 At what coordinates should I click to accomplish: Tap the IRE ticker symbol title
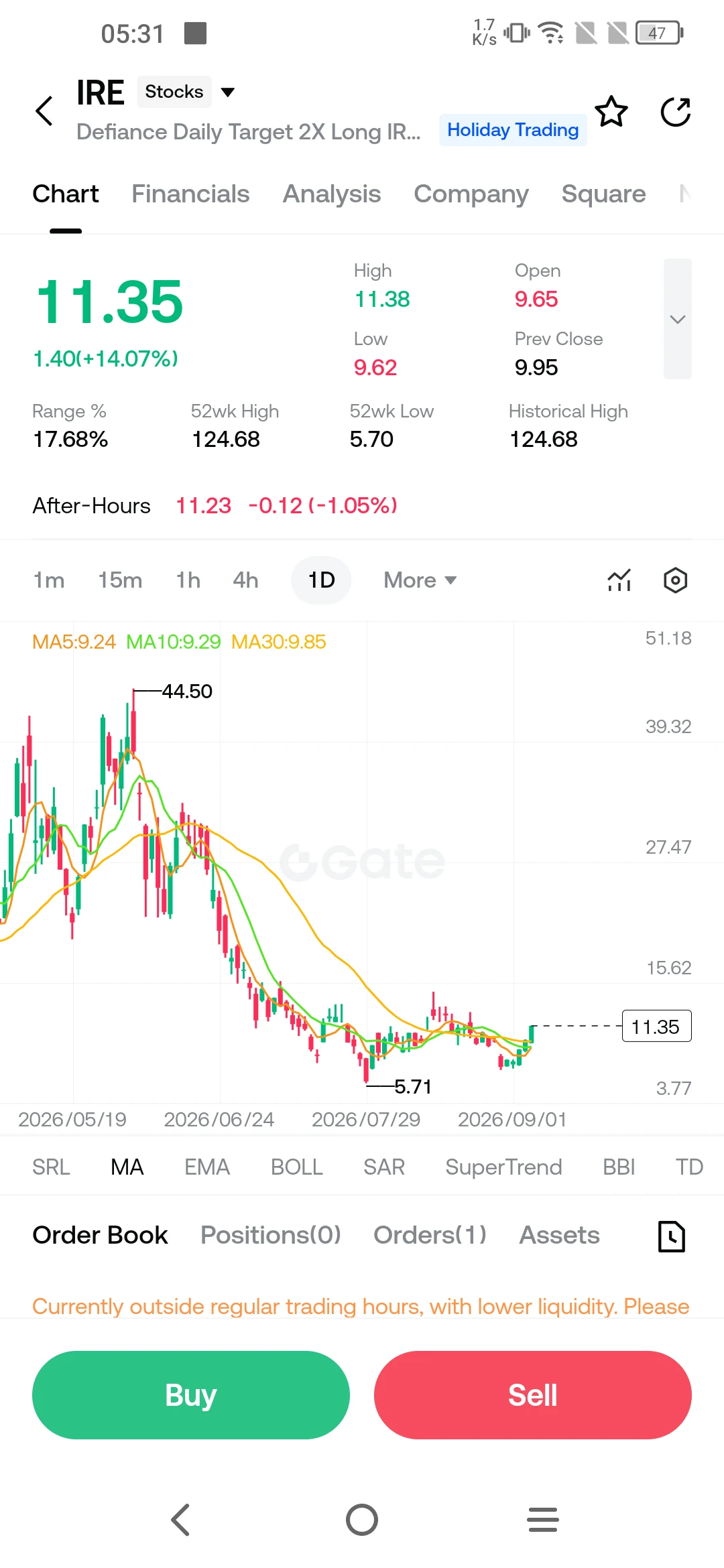click(x=101, y=92)
